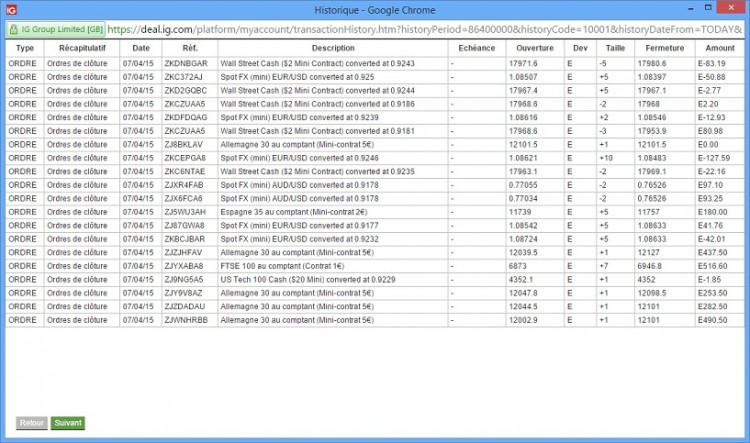The height and width of the screenshot is (443, 750).
Task: Click the Fermeture column header
Action: [x=664, y=48]
